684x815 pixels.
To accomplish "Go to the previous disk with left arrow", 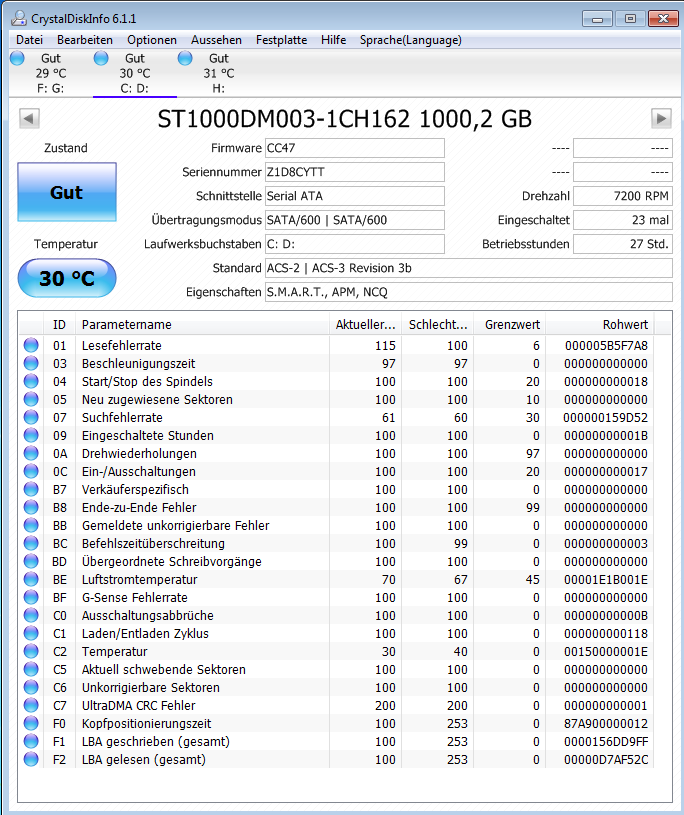I will click(29, 119).
